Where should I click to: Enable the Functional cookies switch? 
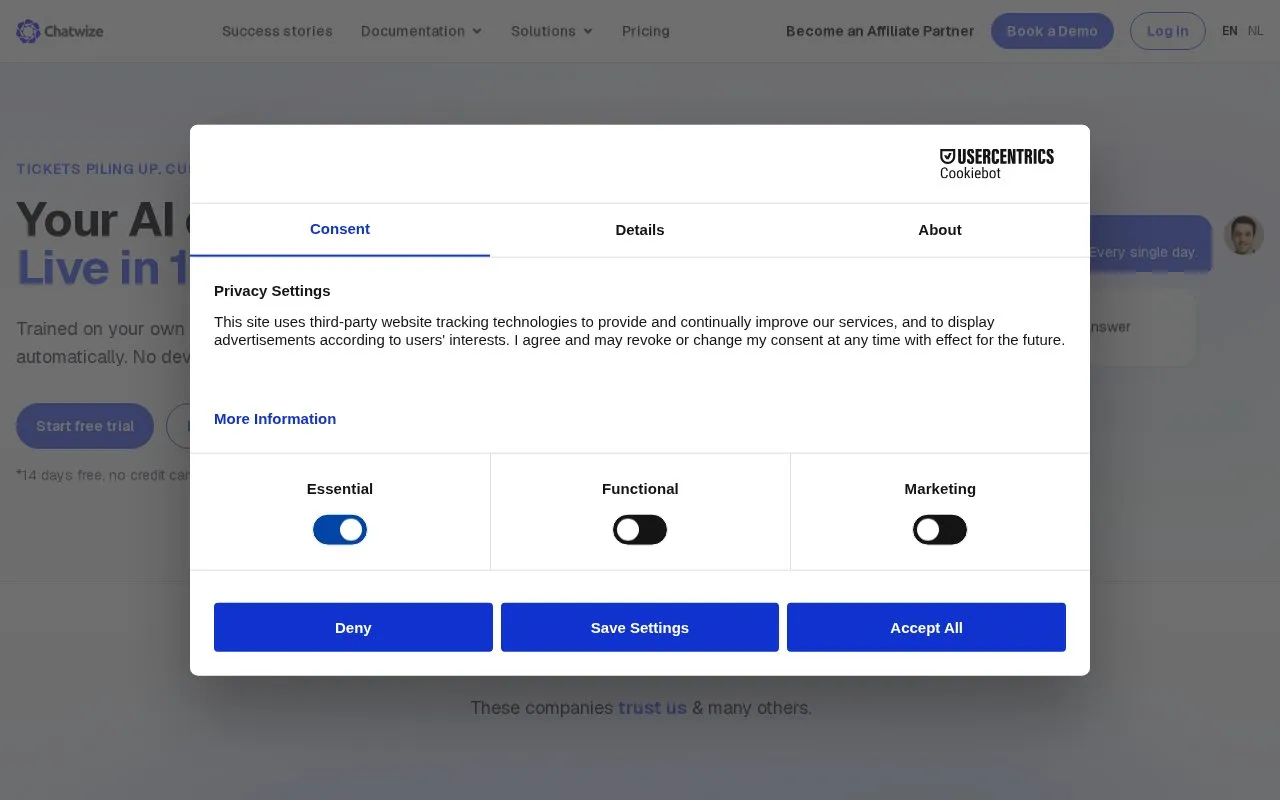[x=640, y=530]
